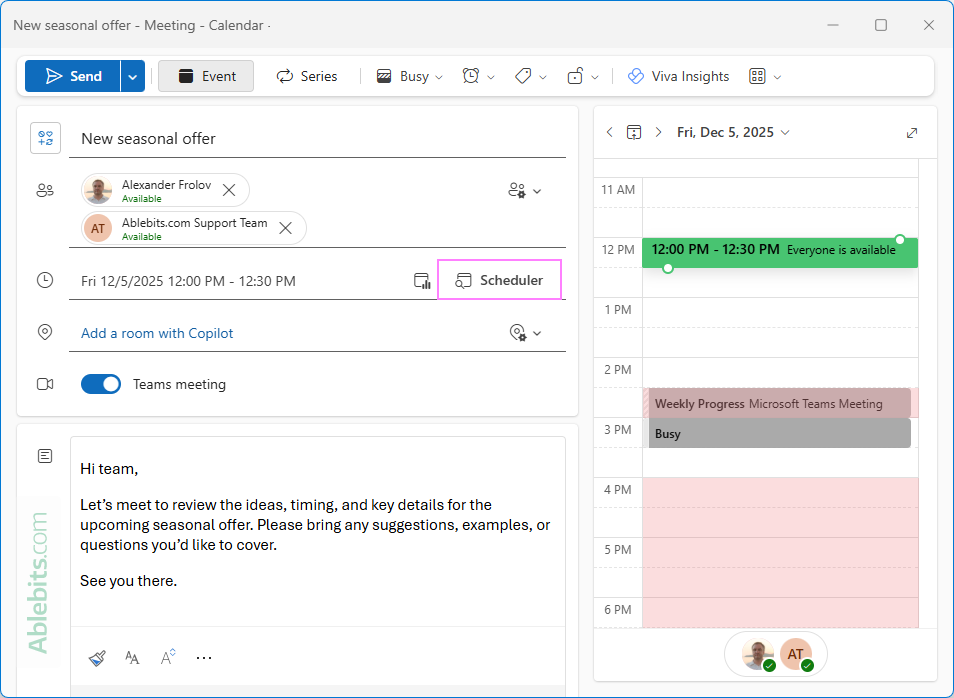Turn off the Teams meeting toggle

click(101, 384)
